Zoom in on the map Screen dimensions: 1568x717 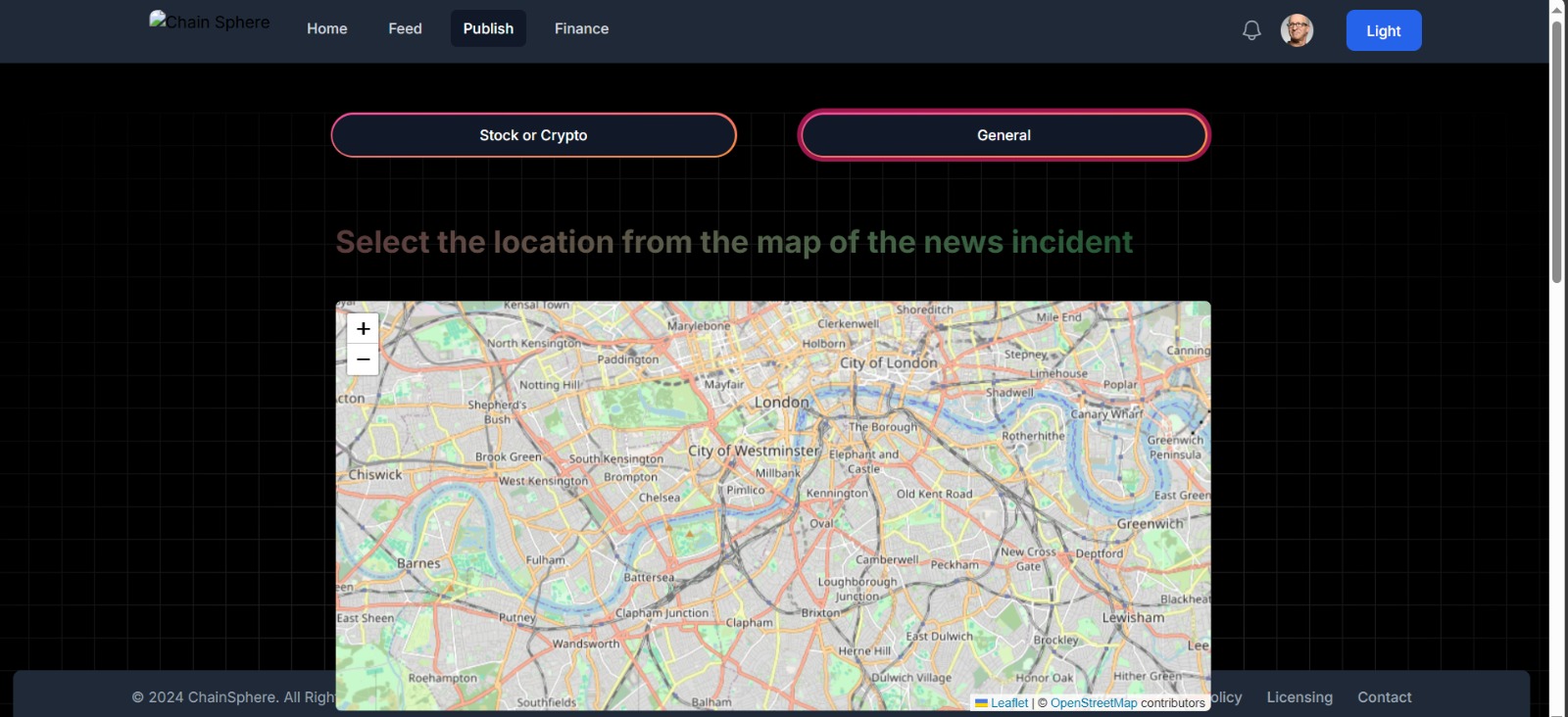coord(363,329)
